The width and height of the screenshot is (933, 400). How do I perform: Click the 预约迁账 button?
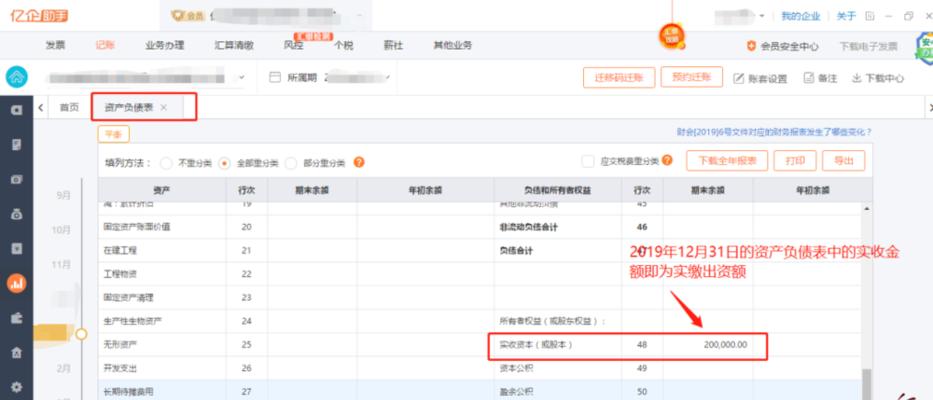point(691,77)
